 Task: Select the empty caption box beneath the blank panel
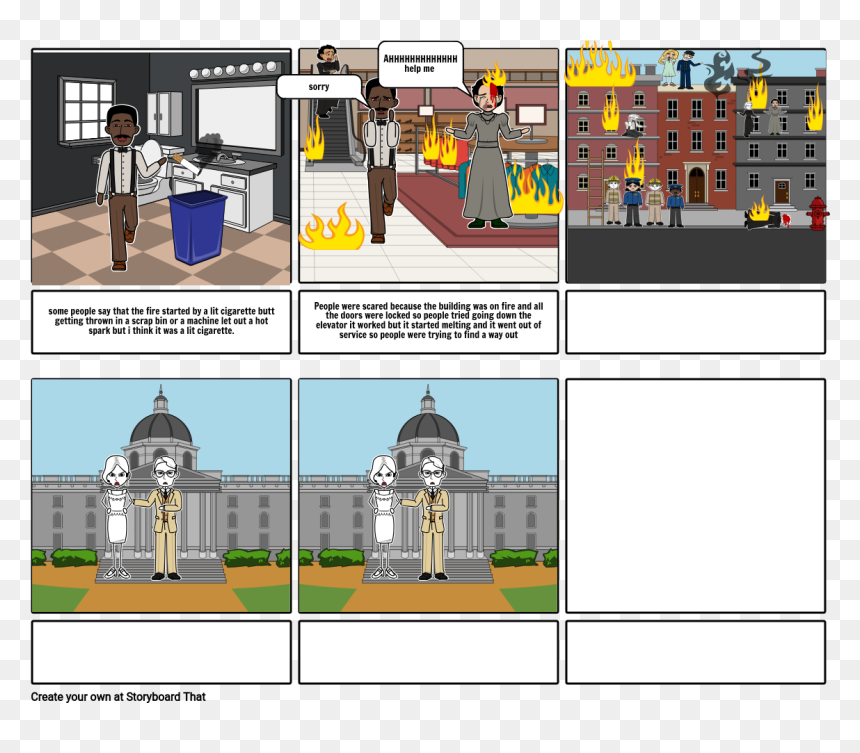(x=695, y=652)
